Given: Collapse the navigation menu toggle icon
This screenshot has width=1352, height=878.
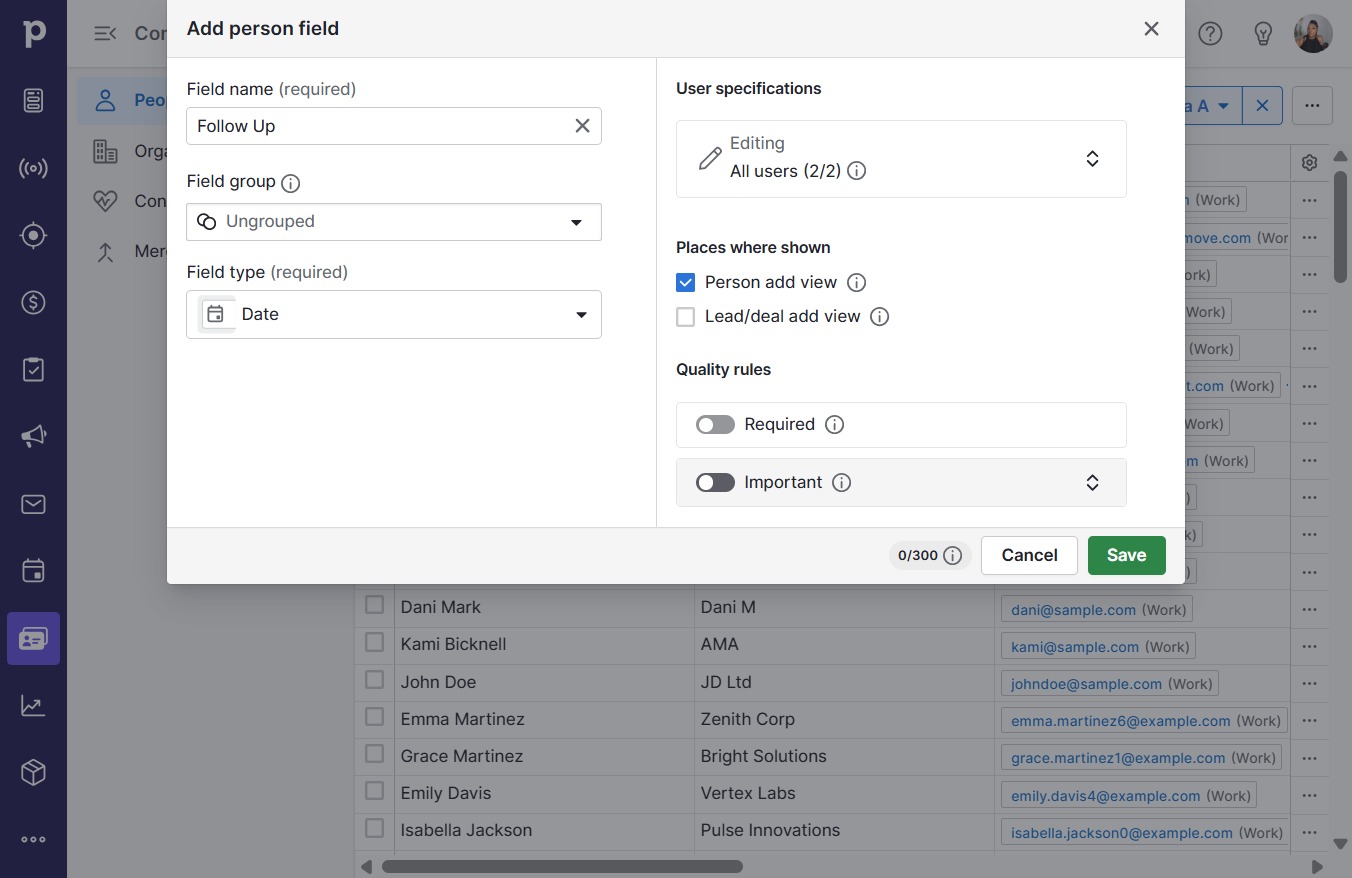Looking at the screenshot, I should (105, 33).
